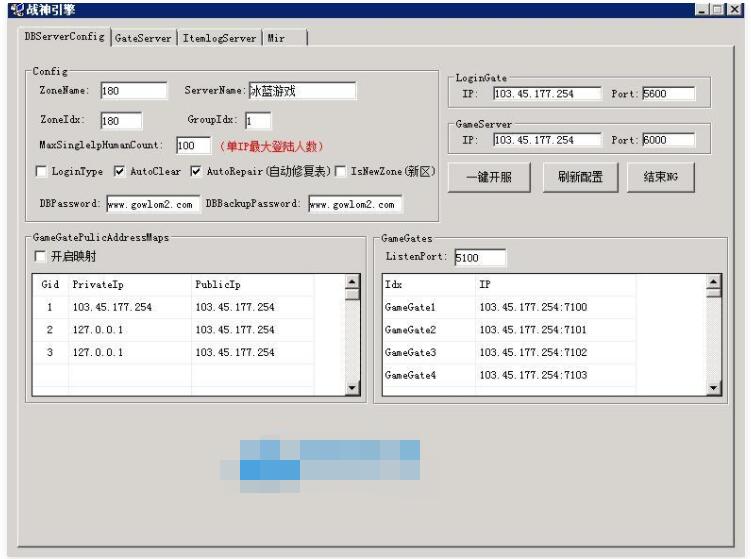Disable the AutoRepair checkbox
Image resolution: width=751 pixels, height=559 pixels.
[x=196, y=172]
